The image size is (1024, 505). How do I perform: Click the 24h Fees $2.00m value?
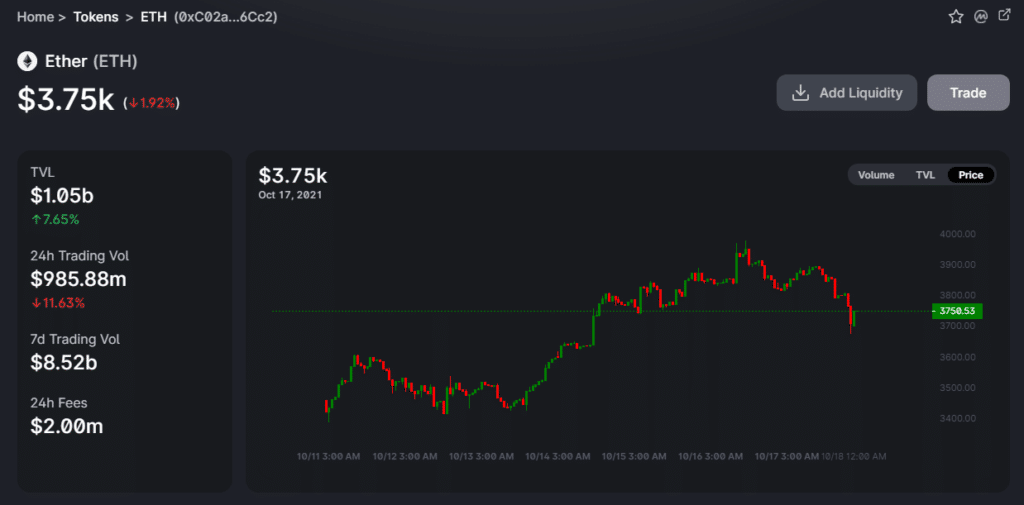pyautogui.click(x=67, y=426)
